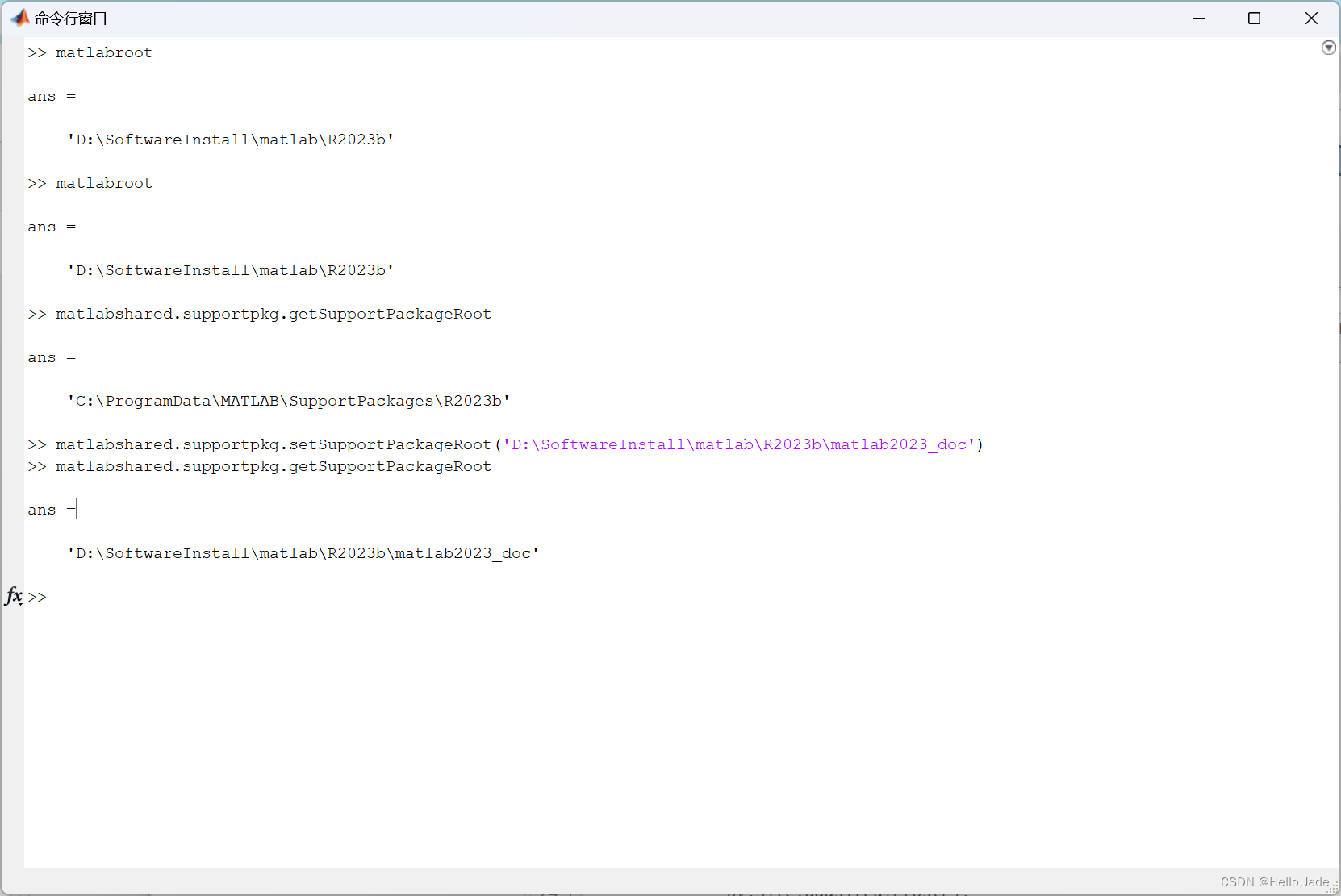Click the MATLAB logo in title bar
This screenshot has width=1341, height=896.
point(19,18)
